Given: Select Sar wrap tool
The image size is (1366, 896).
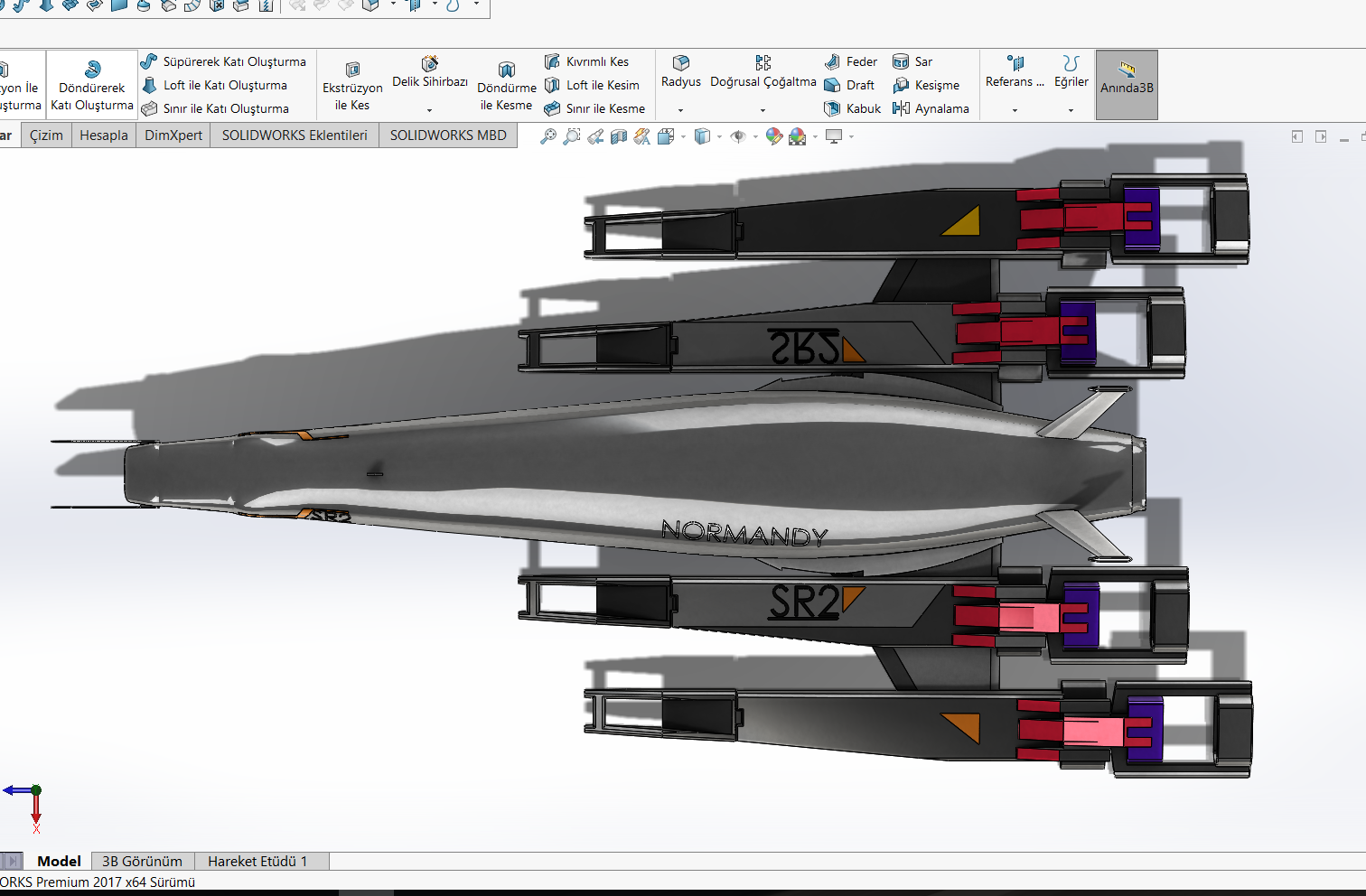Looking at the screenshot, I should pos(912,61).
